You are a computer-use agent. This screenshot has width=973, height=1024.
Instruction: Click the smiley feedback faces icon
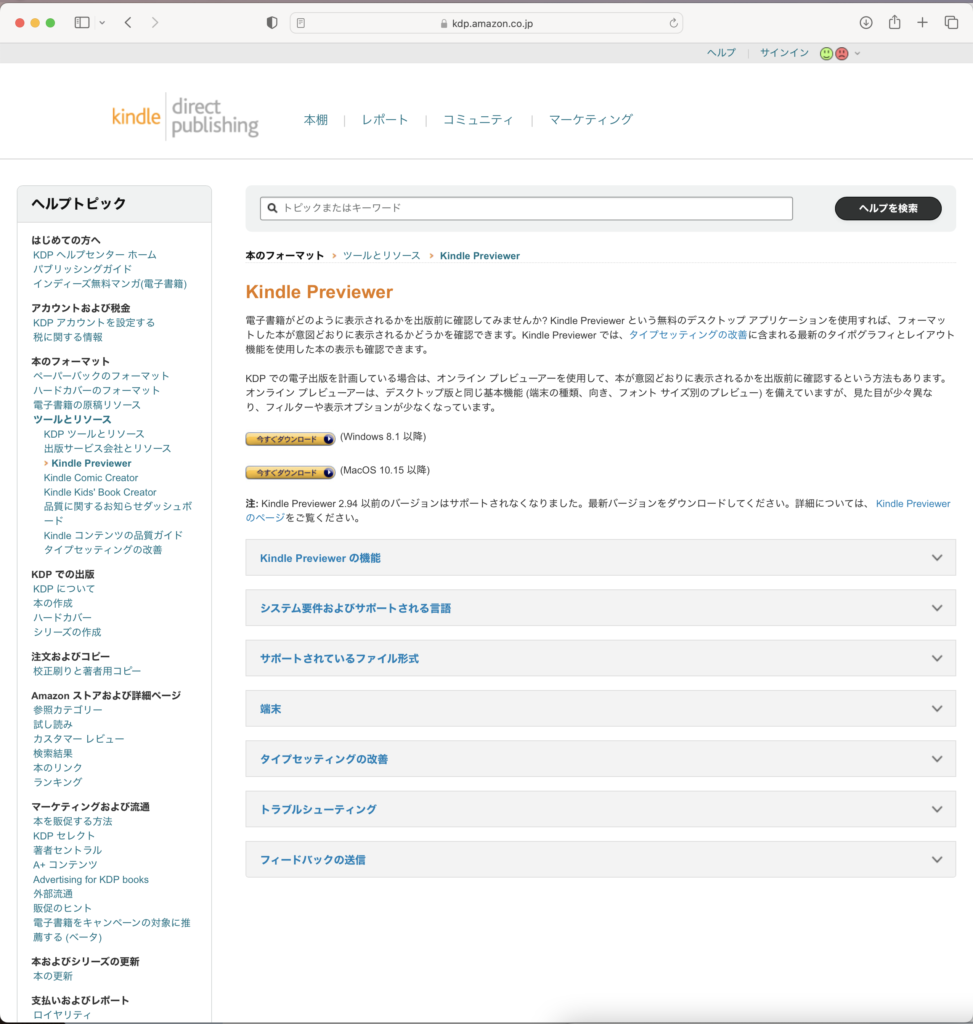pos(834,53)
